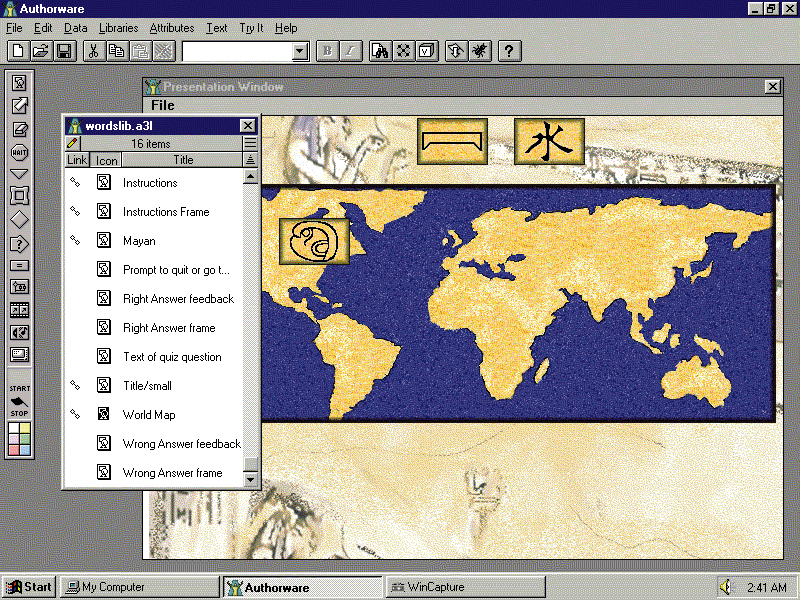Sort library by Title column header

point(183,160)
